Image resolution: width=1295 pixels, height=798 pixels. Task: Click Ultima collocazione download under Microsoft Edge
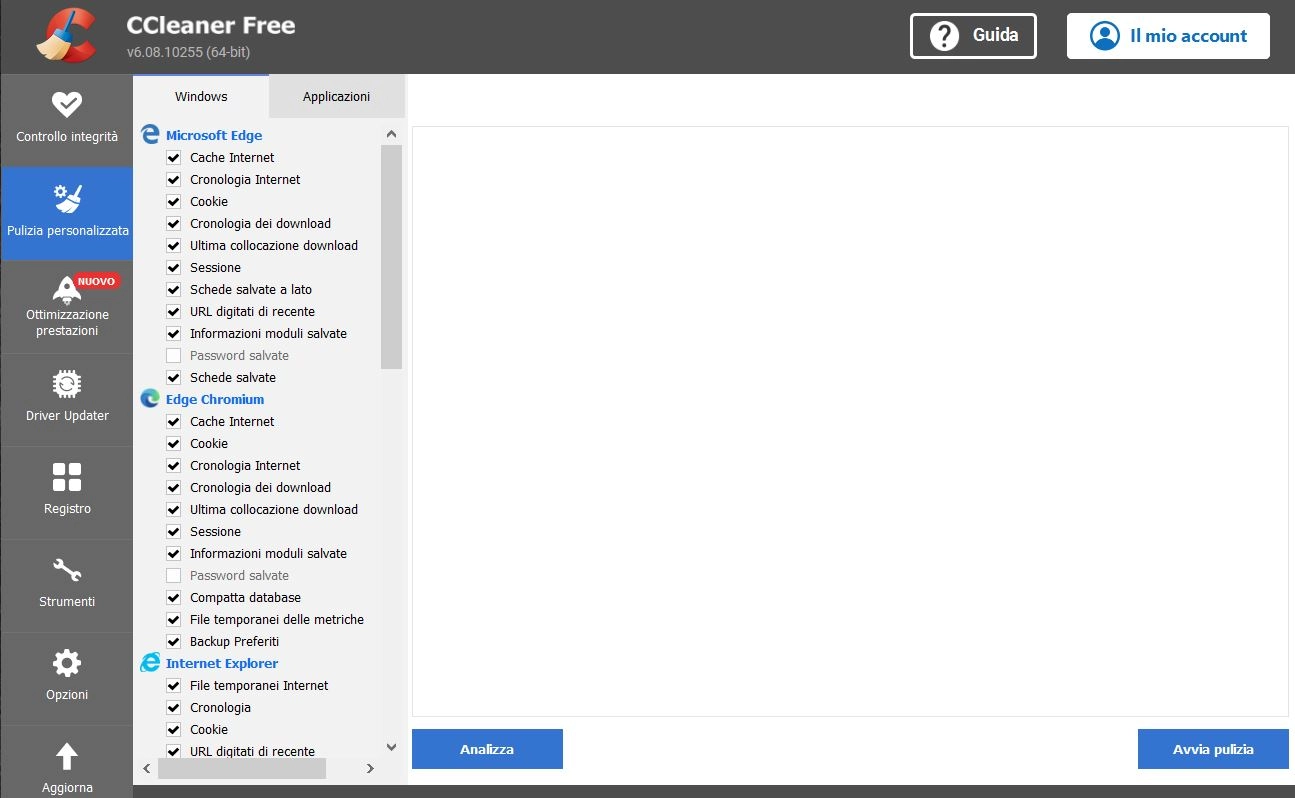(274, 245)
